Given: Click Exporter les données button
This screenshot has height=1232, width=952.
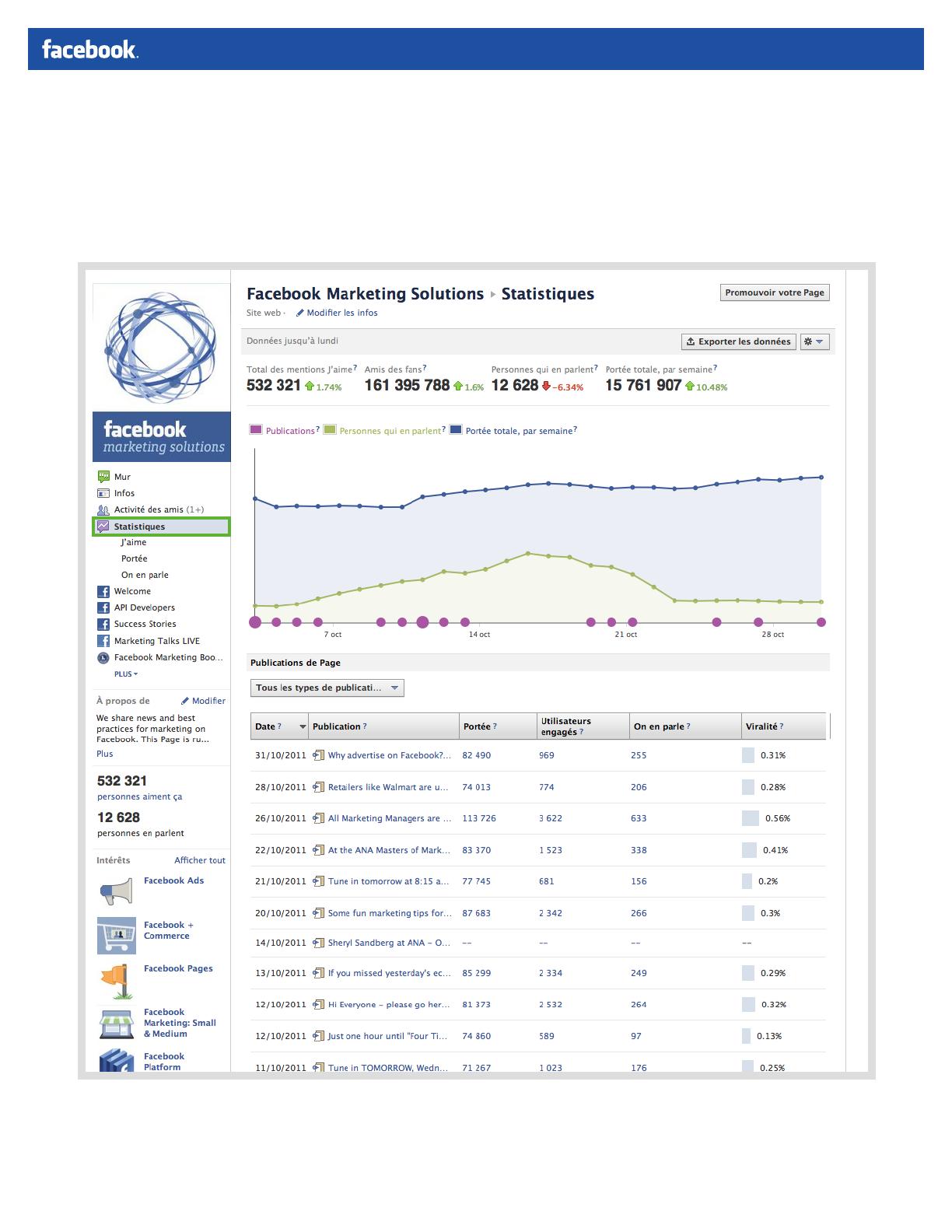Looking at the screenshot, I should [739, 341].
